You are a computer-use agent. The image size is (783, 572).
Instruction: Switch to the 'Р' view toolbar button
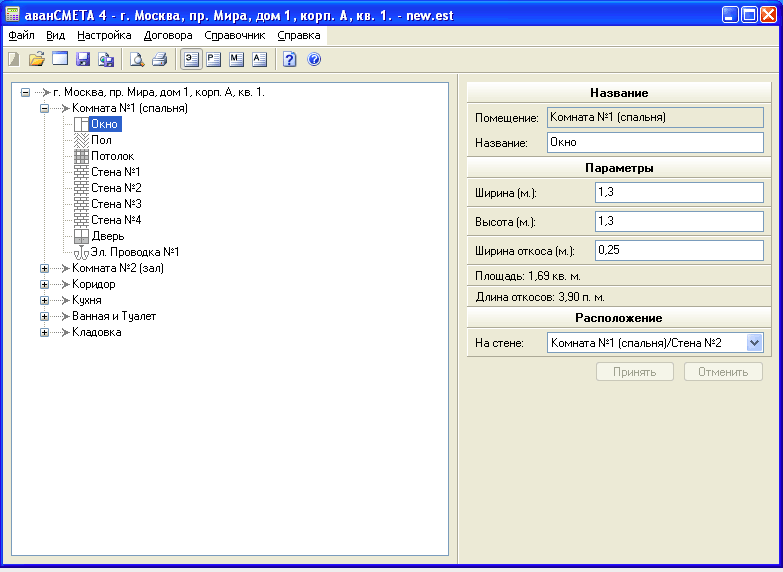(x=213, y=60)
